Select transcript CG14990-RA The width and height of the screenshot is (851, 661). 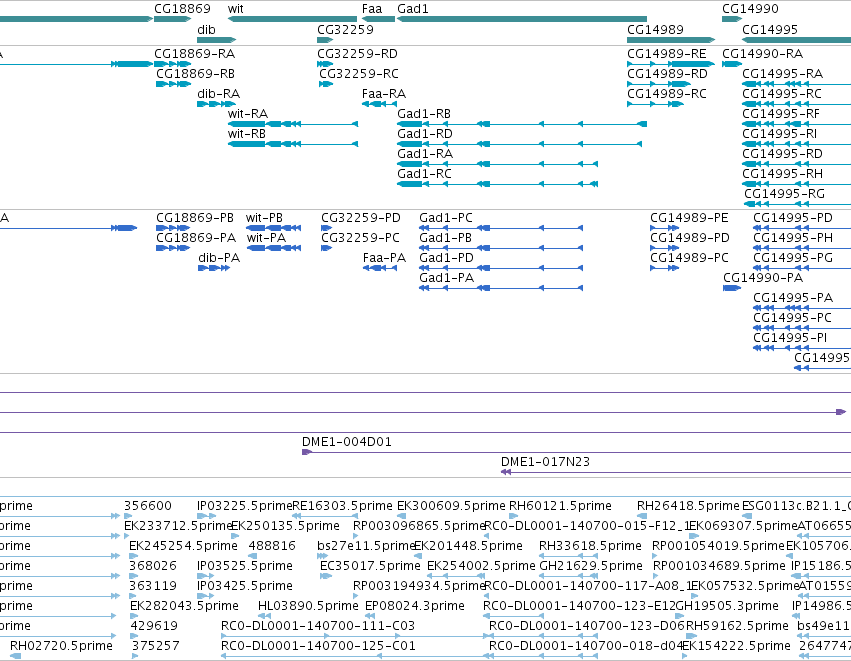(732, 64)
